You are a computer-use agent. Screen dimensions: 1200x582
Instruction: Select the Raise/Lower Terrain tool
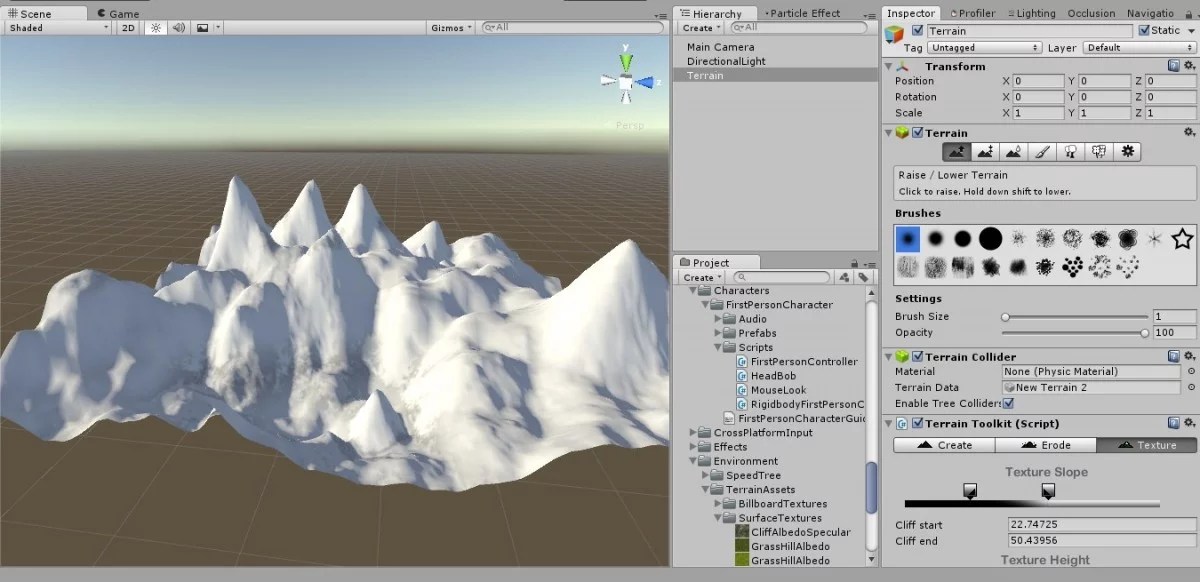(x=955, y=151)
